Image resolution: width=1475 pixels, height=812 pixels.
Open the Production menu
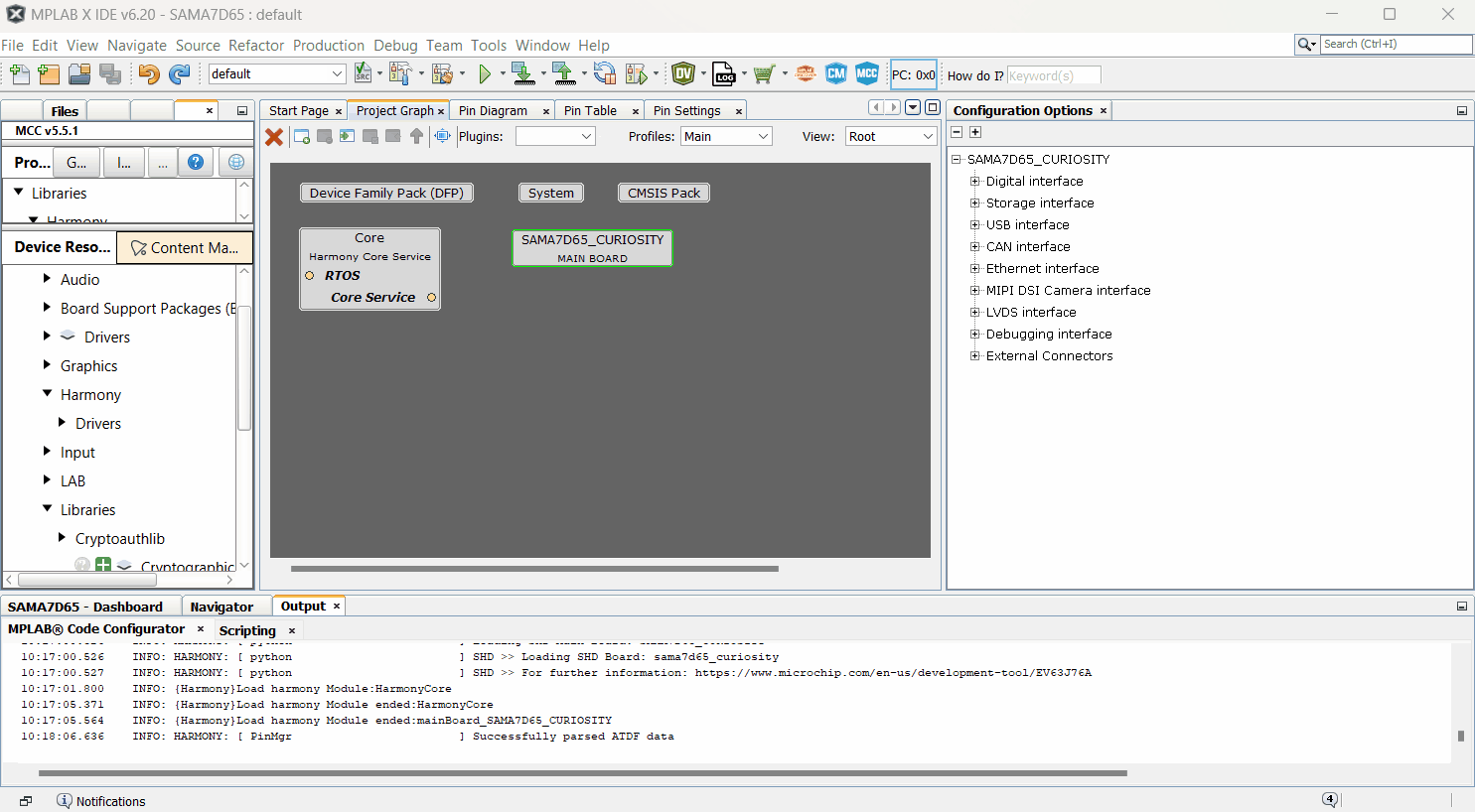[329, 45]
